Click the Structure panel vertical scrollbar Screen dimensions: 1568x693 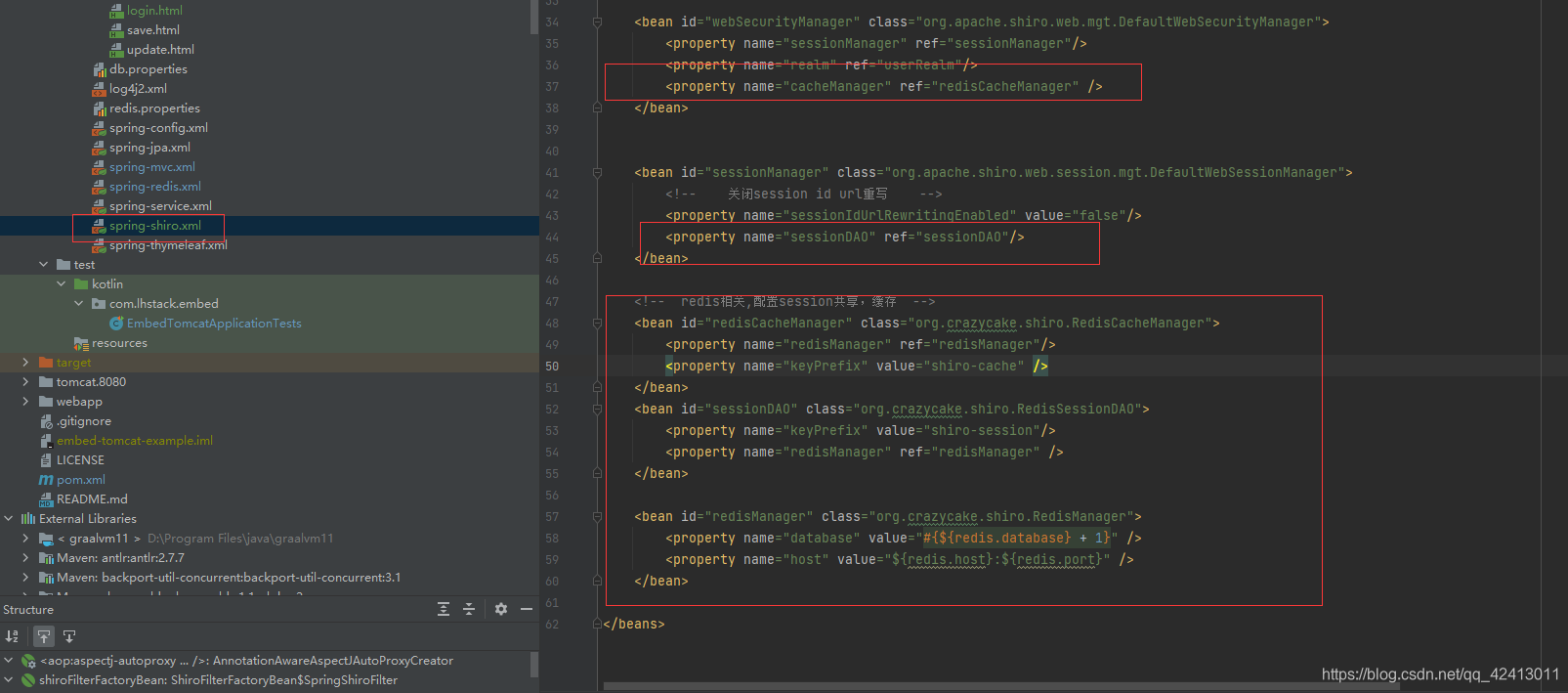click(x=534, y=665)
